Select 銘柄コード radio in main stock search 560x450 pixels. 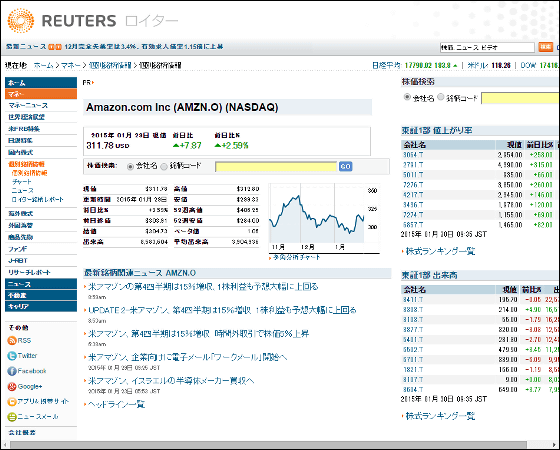(x=164, y=166)
